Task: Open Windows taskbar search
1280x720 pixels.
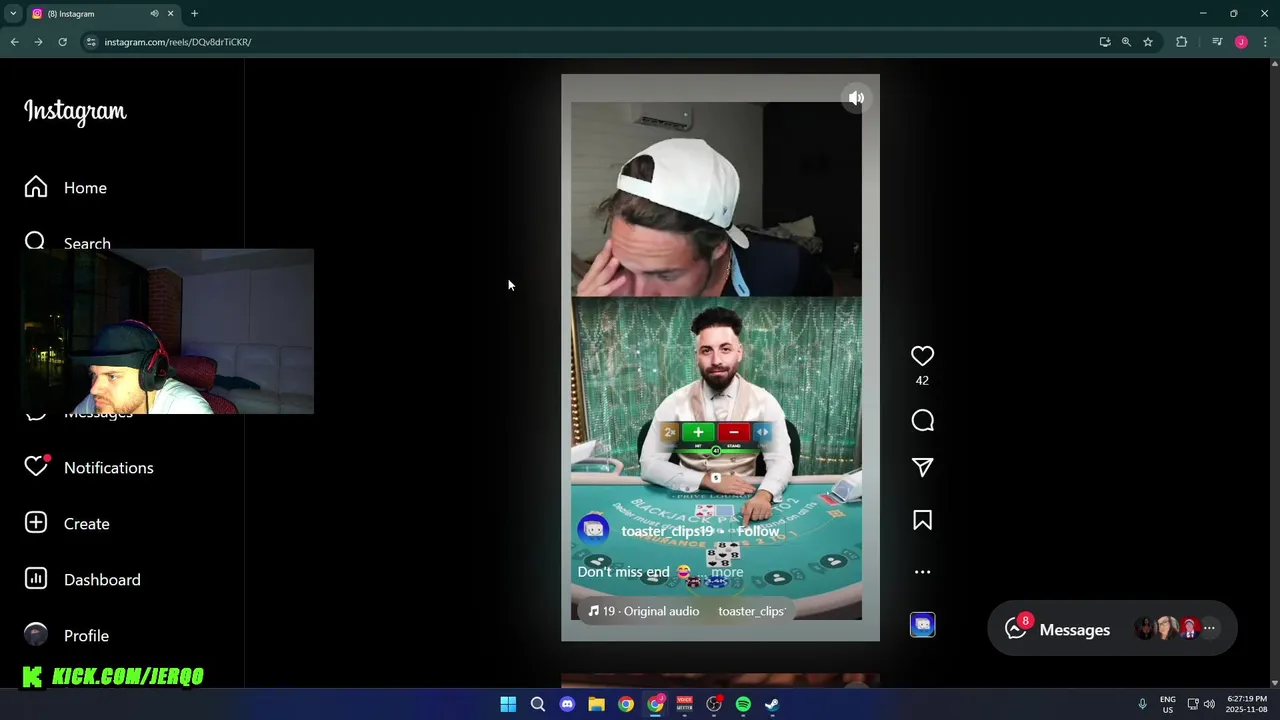Action: point(538,704)
